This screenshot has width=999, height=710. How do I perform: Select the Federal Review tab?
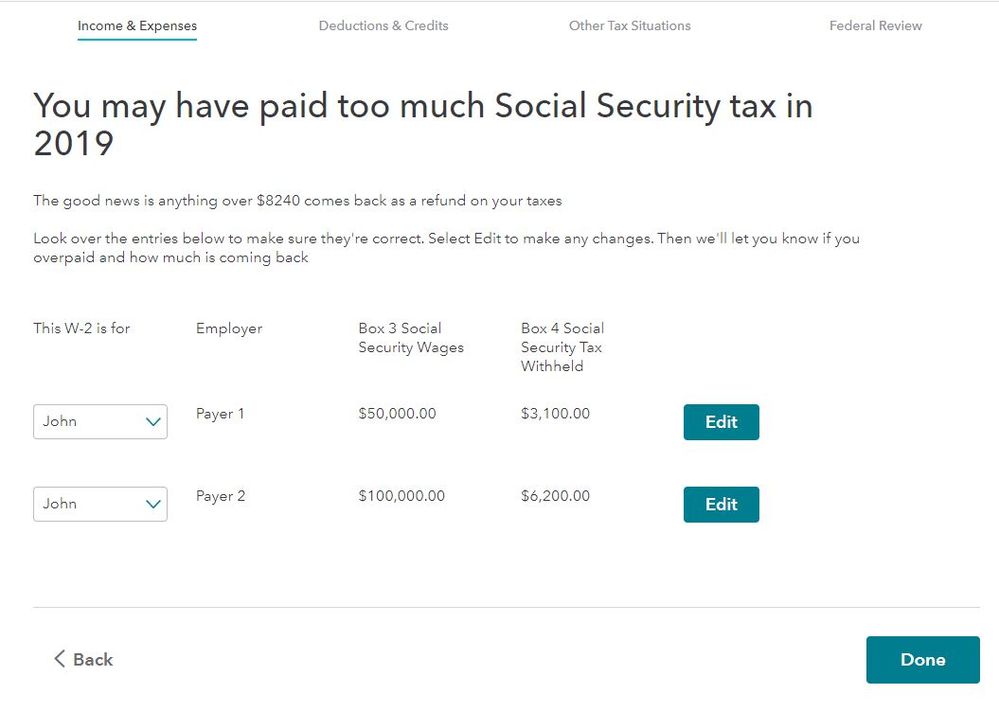pos(875,26)
